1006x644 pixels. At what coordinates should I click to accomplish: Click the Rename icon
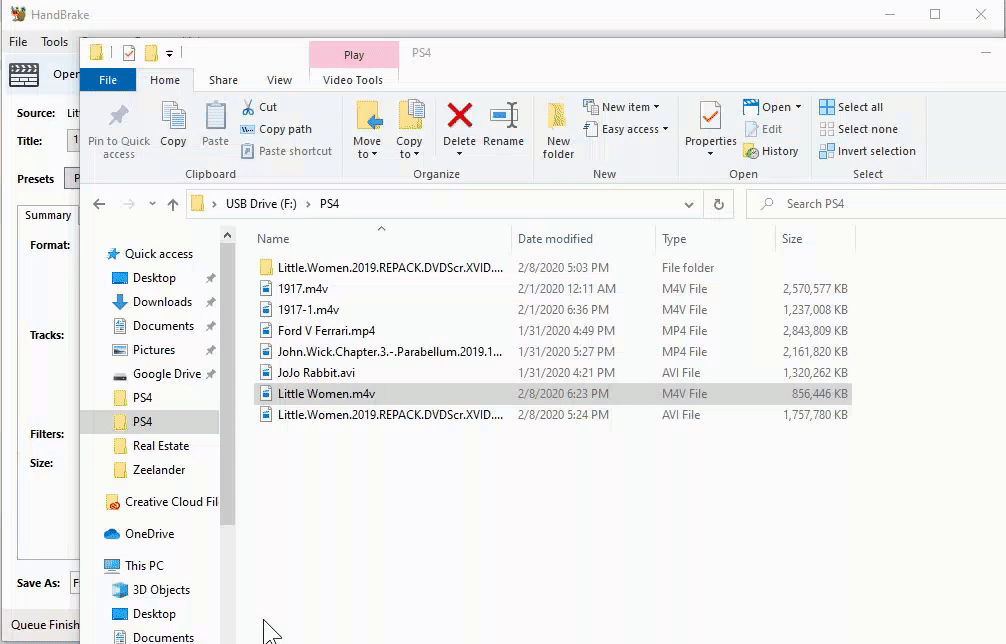tap(504, 115)
